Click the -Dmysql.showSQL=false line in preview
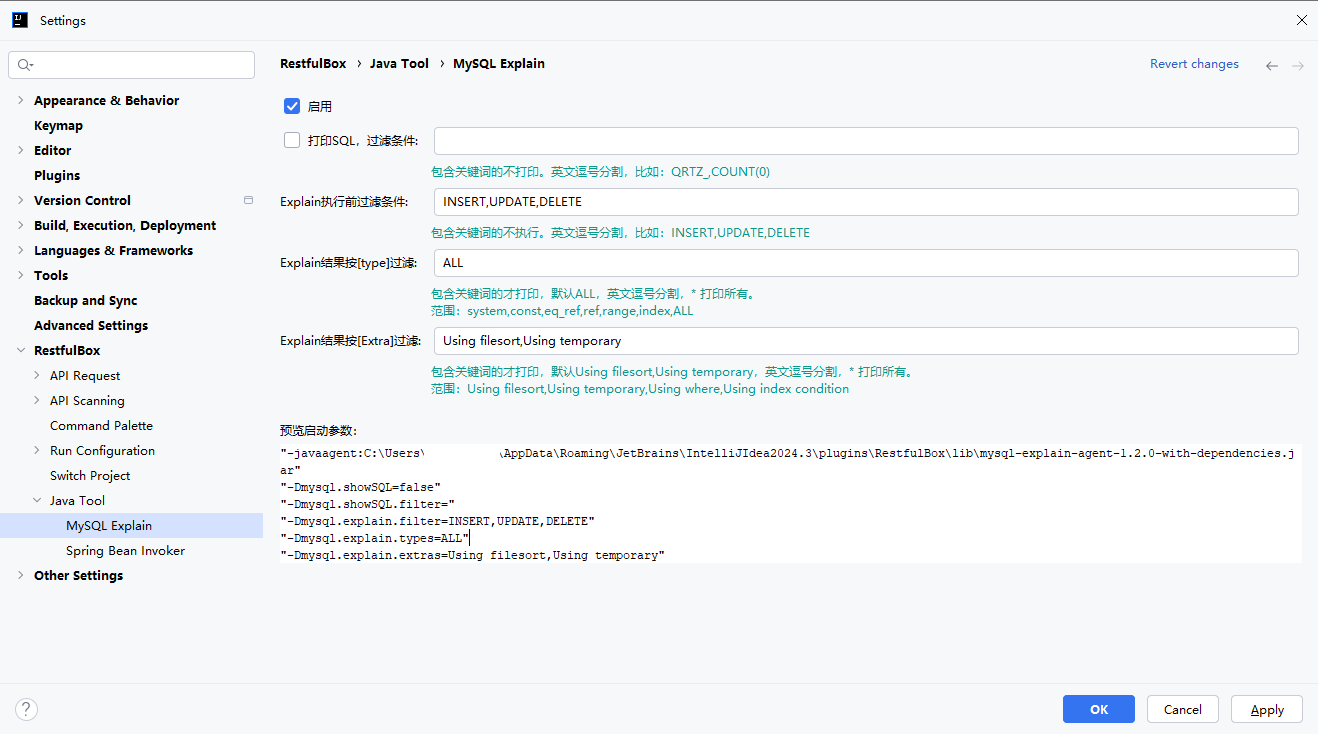This screenshot has height=734, width=1318. [x=361, y=487]
